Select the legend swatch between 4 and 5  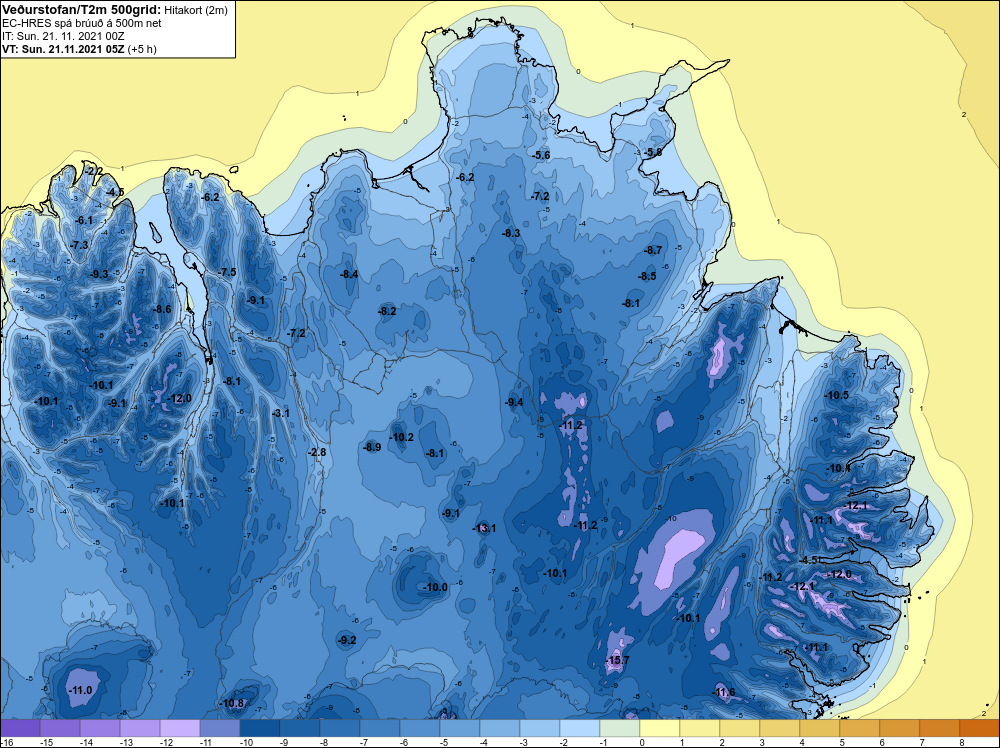point(820,728)
